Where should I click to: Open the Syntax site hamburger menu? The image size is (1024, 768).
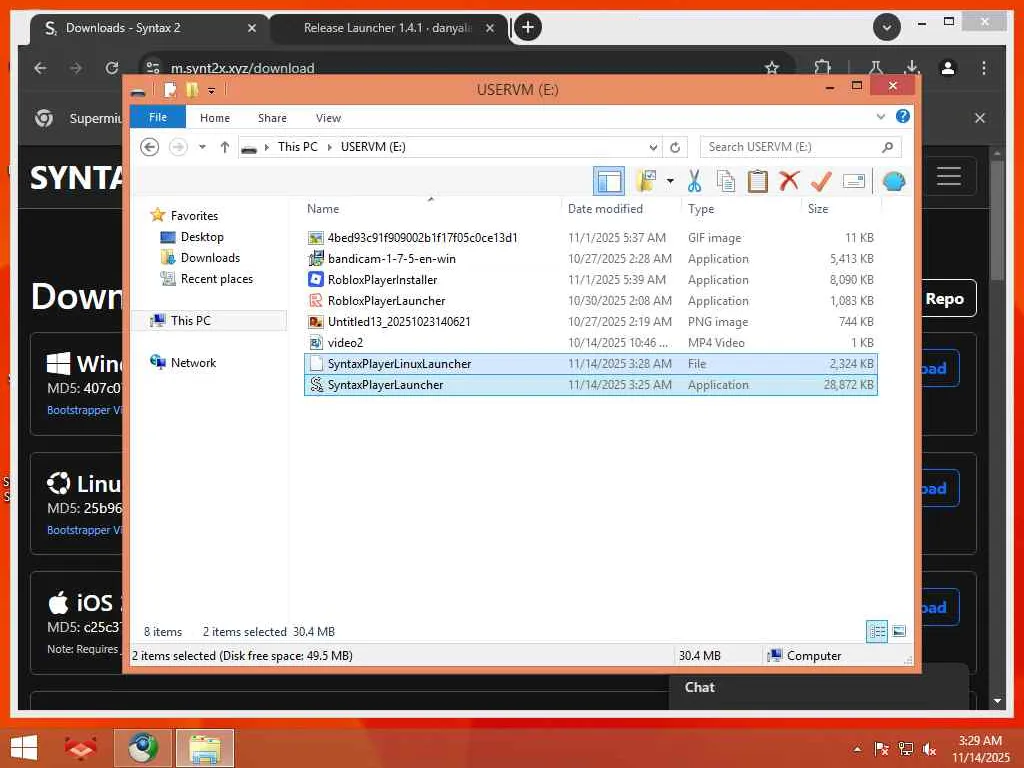949,176
